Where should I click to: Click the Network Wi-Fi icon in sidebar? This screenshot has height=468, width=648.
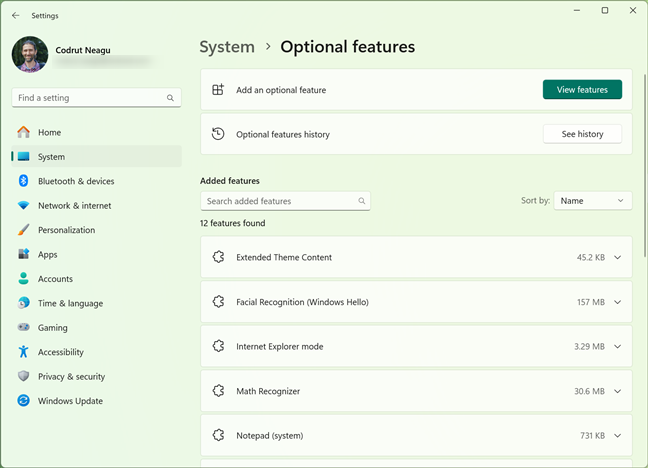[24, 205]
